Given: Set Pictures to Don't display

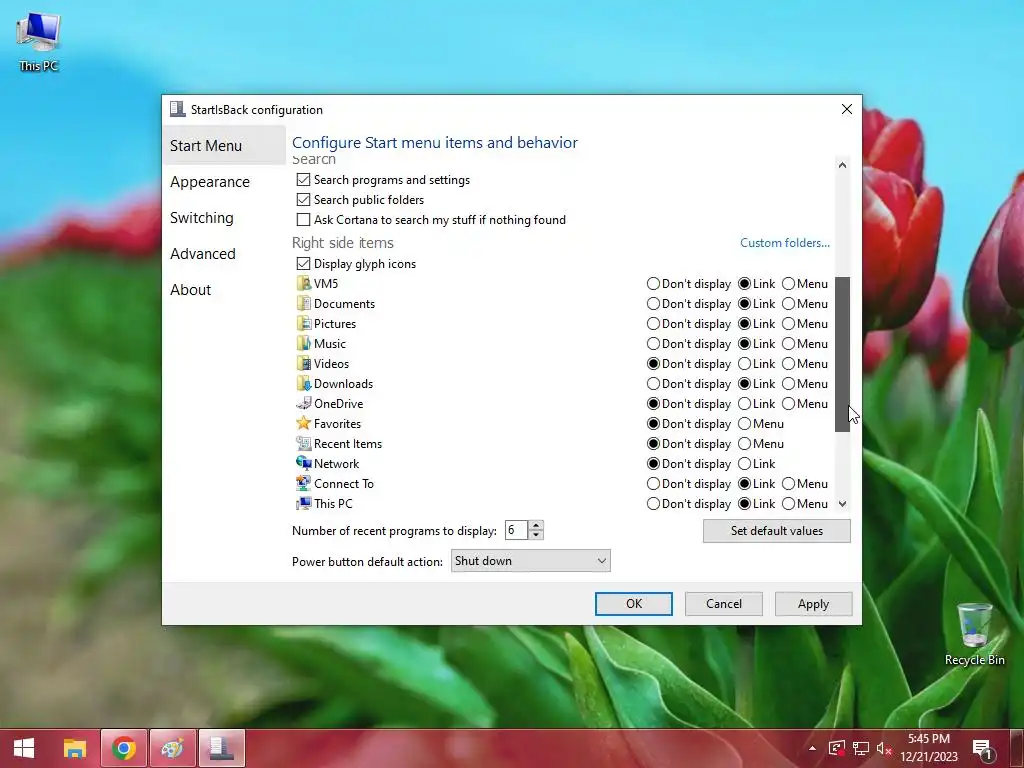Looking at the screenshot, I should 653,323.
